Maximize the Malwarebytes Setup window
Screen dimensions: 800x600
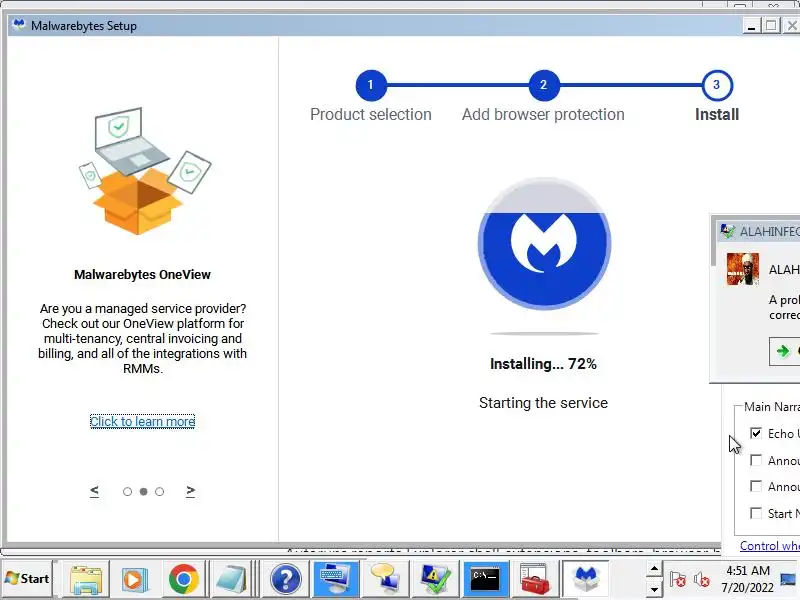(x=771, y=26)
